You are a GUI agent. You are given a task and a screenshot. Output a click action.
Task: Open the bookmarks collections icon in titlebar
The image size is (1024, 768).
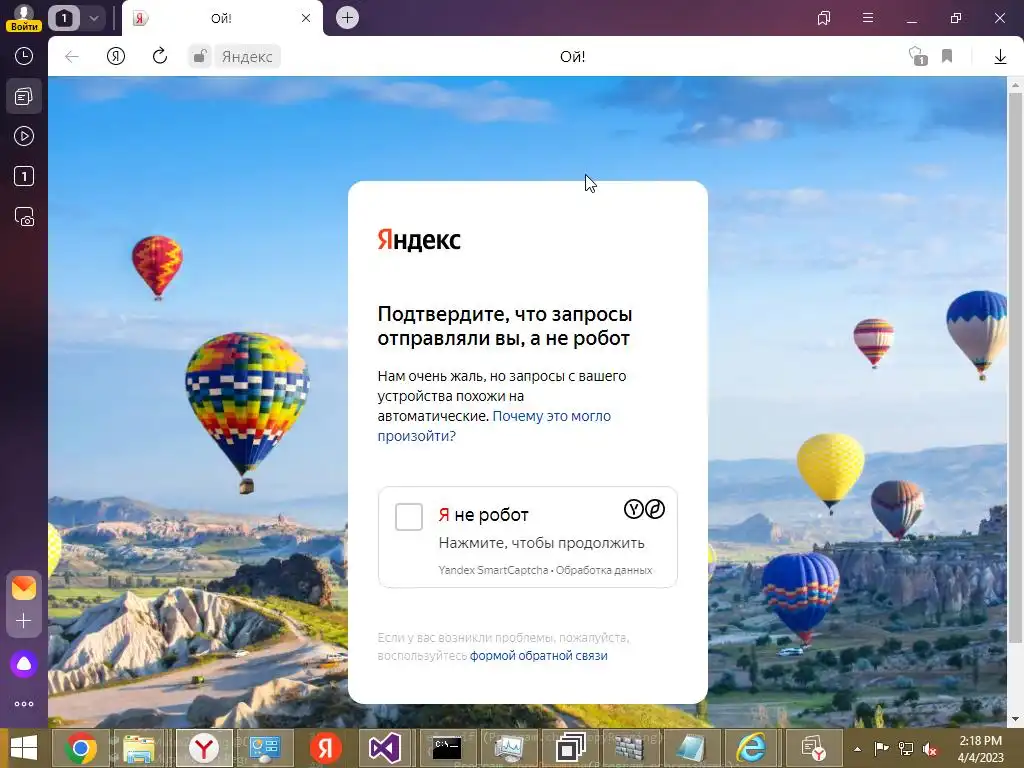824,18
